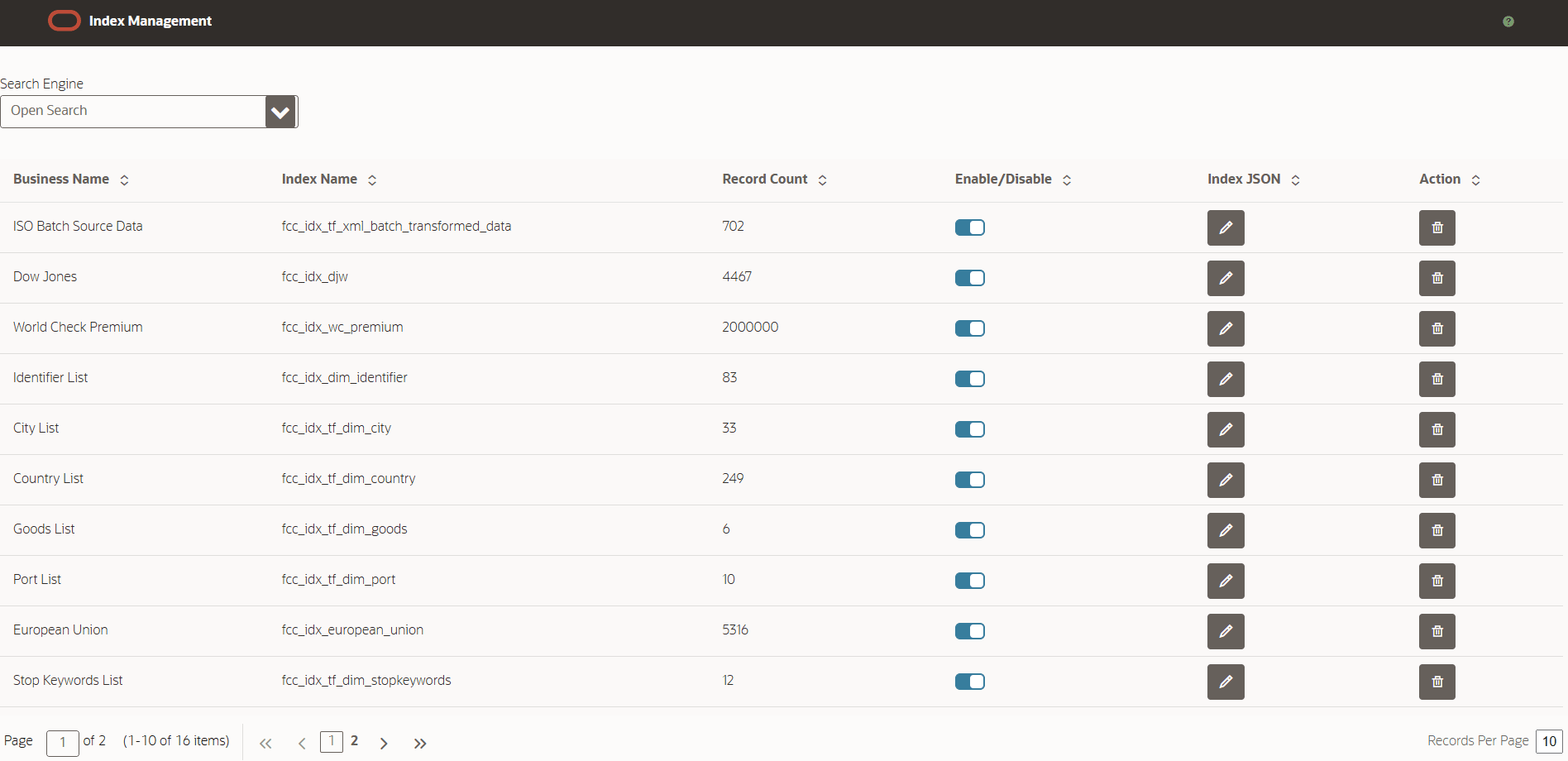This screenshot has width=1568, height=761.
Task: Delete the Goods List index
Action: tap(1437, 530)
